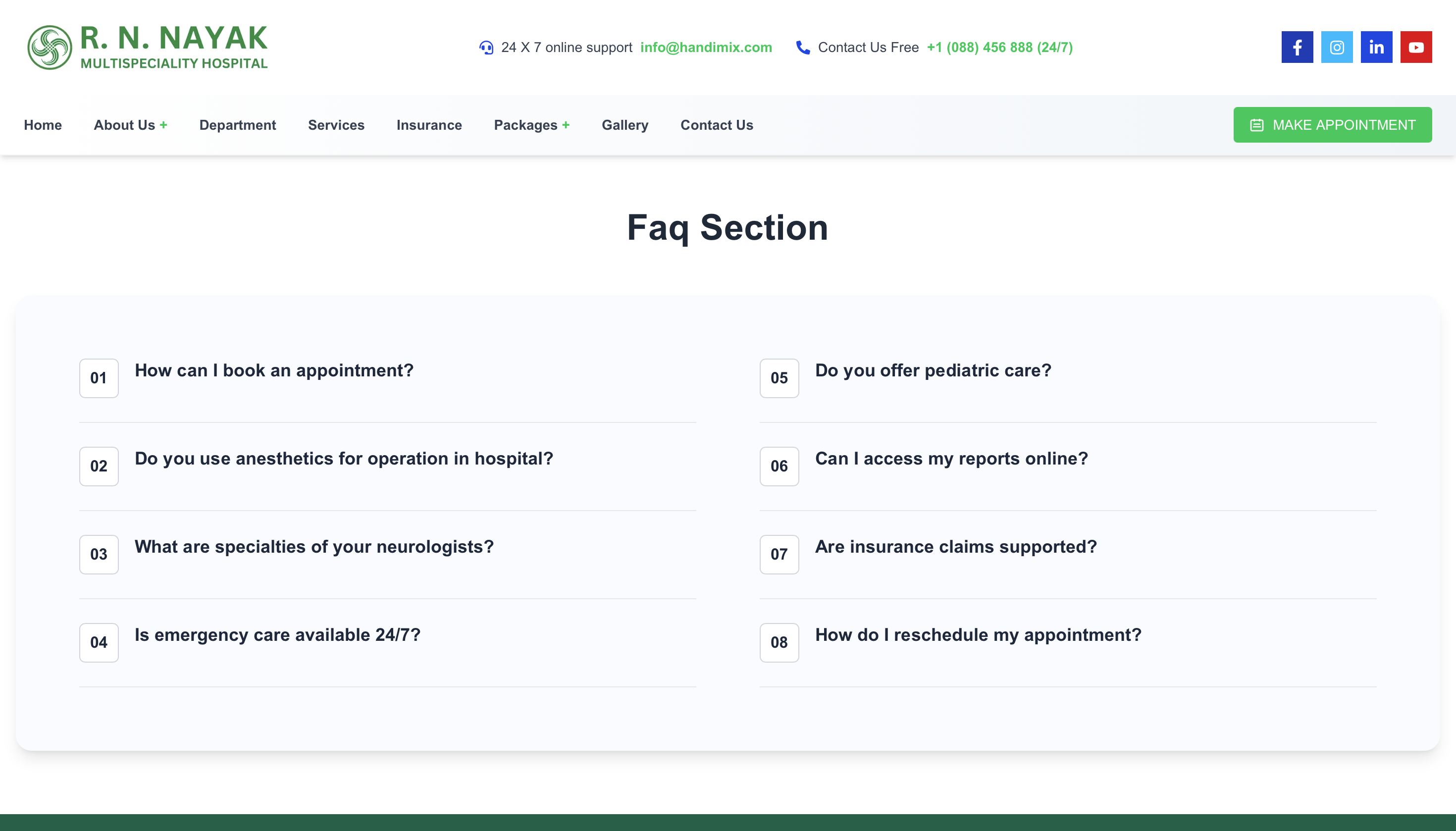Expand the About Us plus submenu

coord(164,125)
